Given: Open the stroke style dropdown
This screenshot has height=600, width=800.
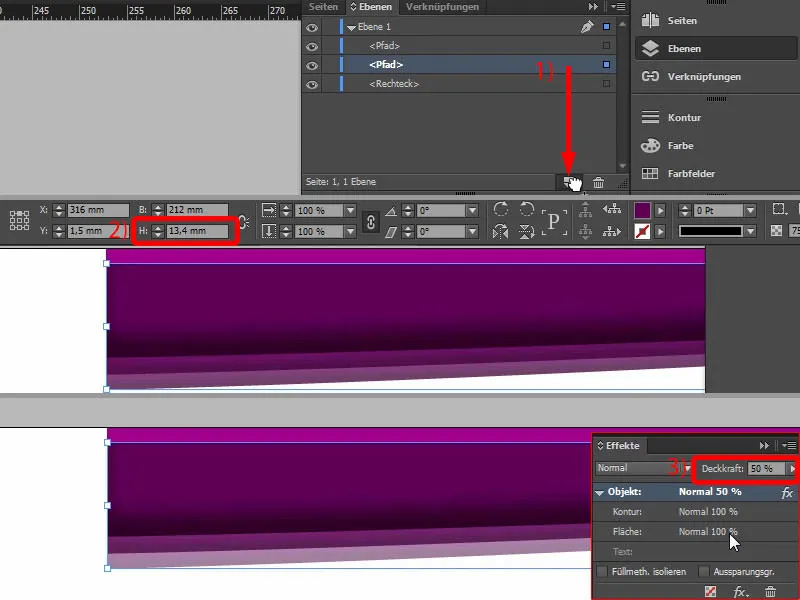Looking at the screenshot, I should click(750, 232).
